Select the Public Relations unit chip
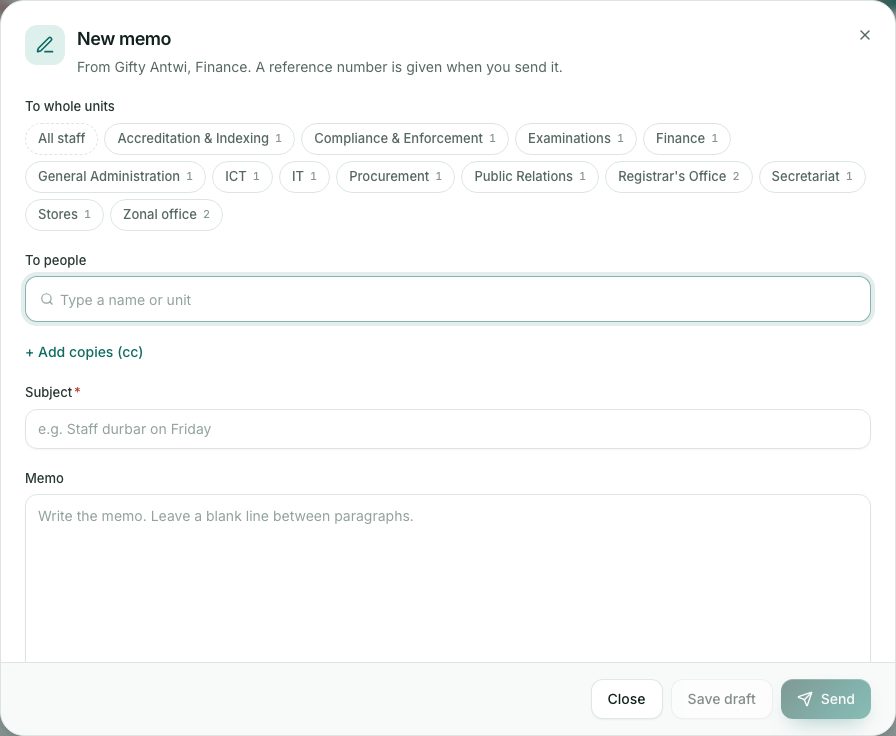This screenshot has width=896, height=736. pyautogui.click(x=530, y=177)
